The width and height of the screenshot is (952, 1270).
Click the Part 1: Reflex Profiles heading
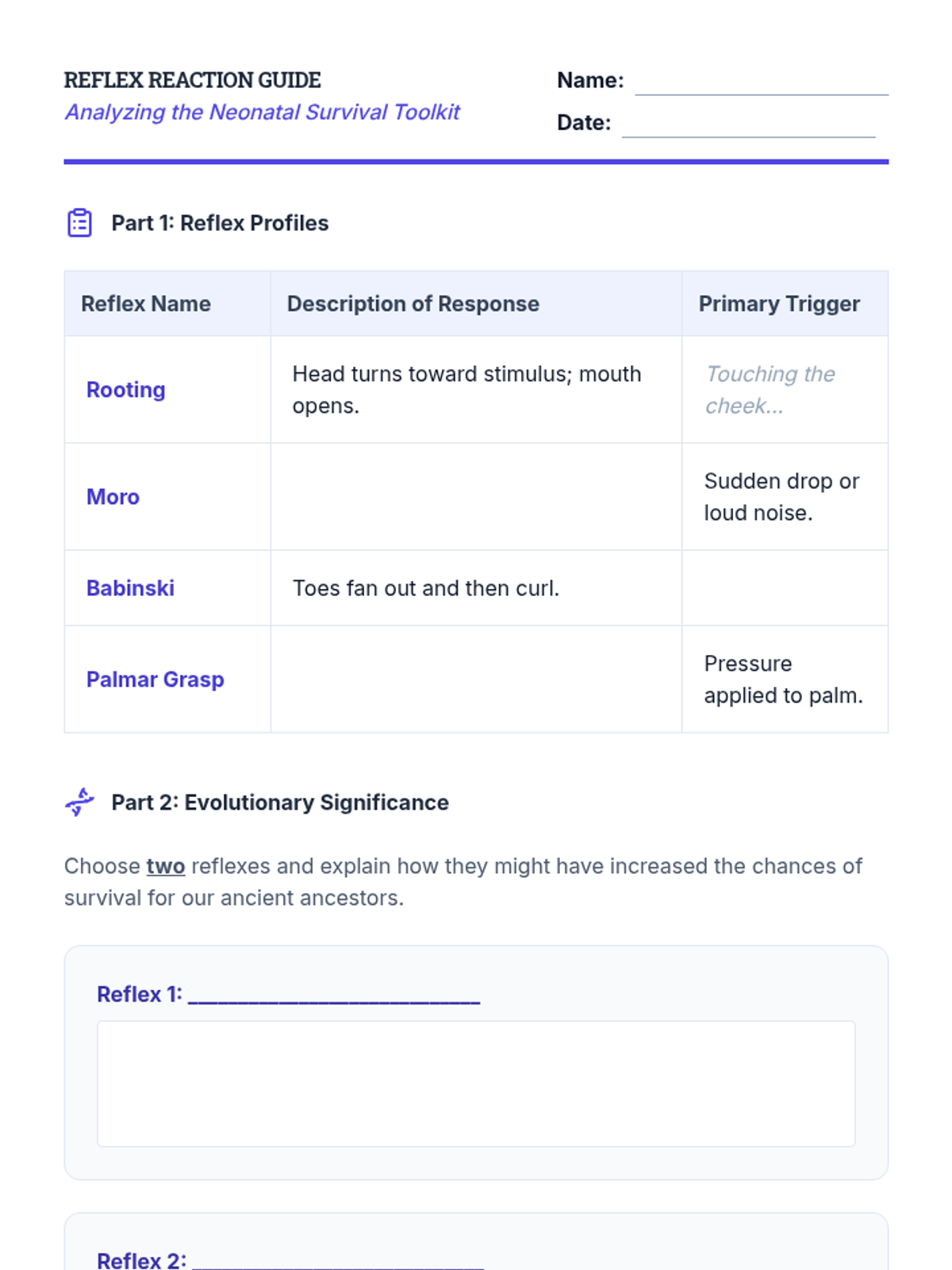point(220,223)
